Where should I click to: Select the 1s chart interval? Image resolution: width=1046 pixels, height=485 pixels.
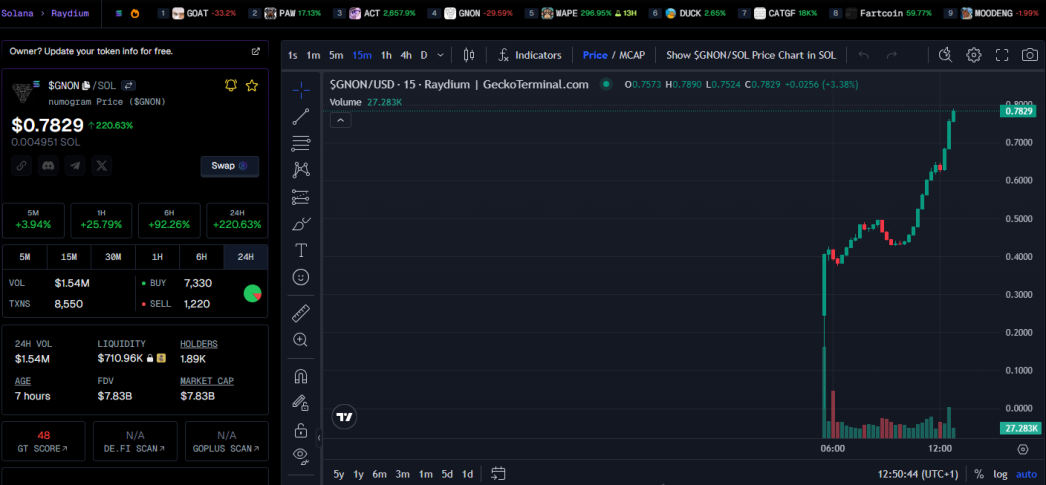click(292, 55)
